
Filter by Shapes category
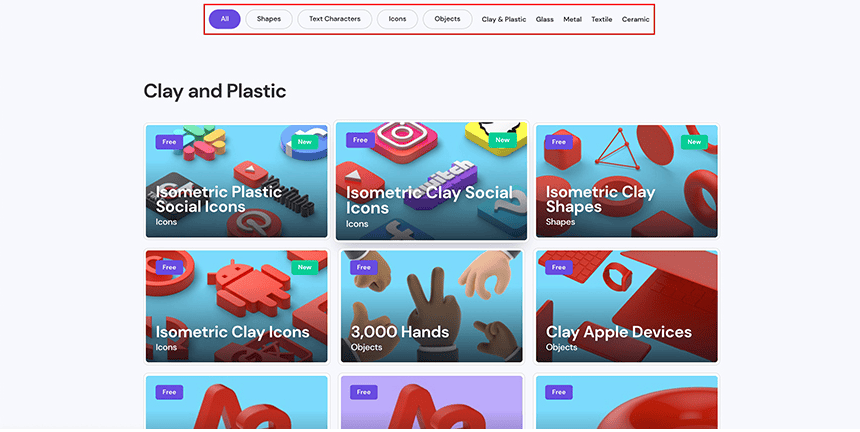pos(269,19)
